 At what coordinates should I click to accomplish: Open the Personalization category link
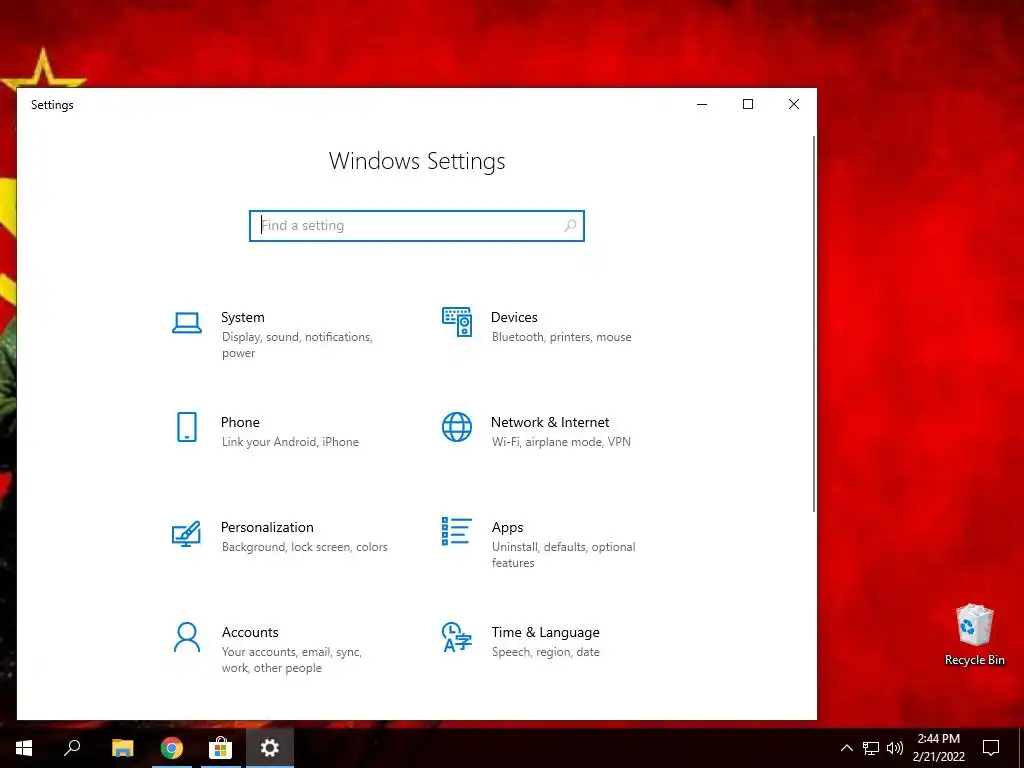click(267, 528)
